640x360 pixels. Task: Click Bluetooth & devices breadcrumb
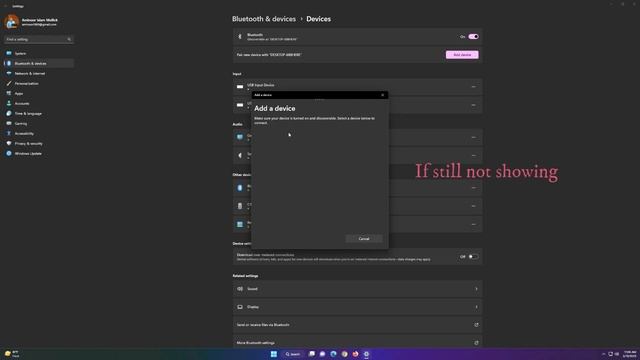[x=264, y=19]
